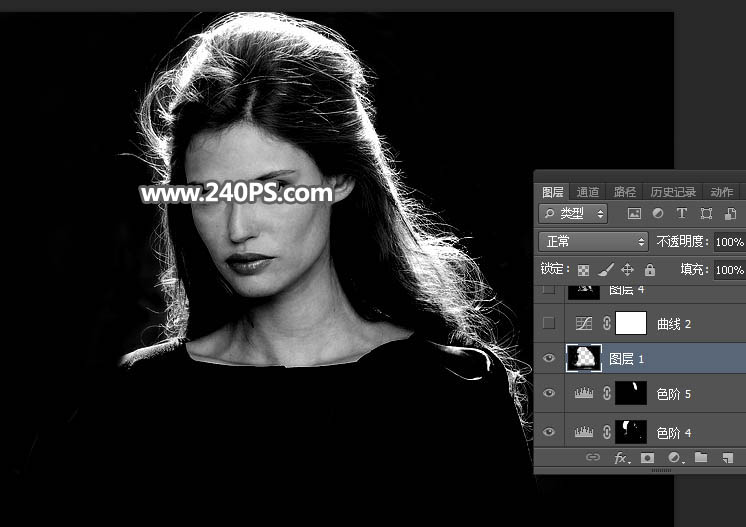Image resolution: width=746 pixels, height=527 pixels.
Task: Select the 图层 1 layer name
Action: (626, 359)
